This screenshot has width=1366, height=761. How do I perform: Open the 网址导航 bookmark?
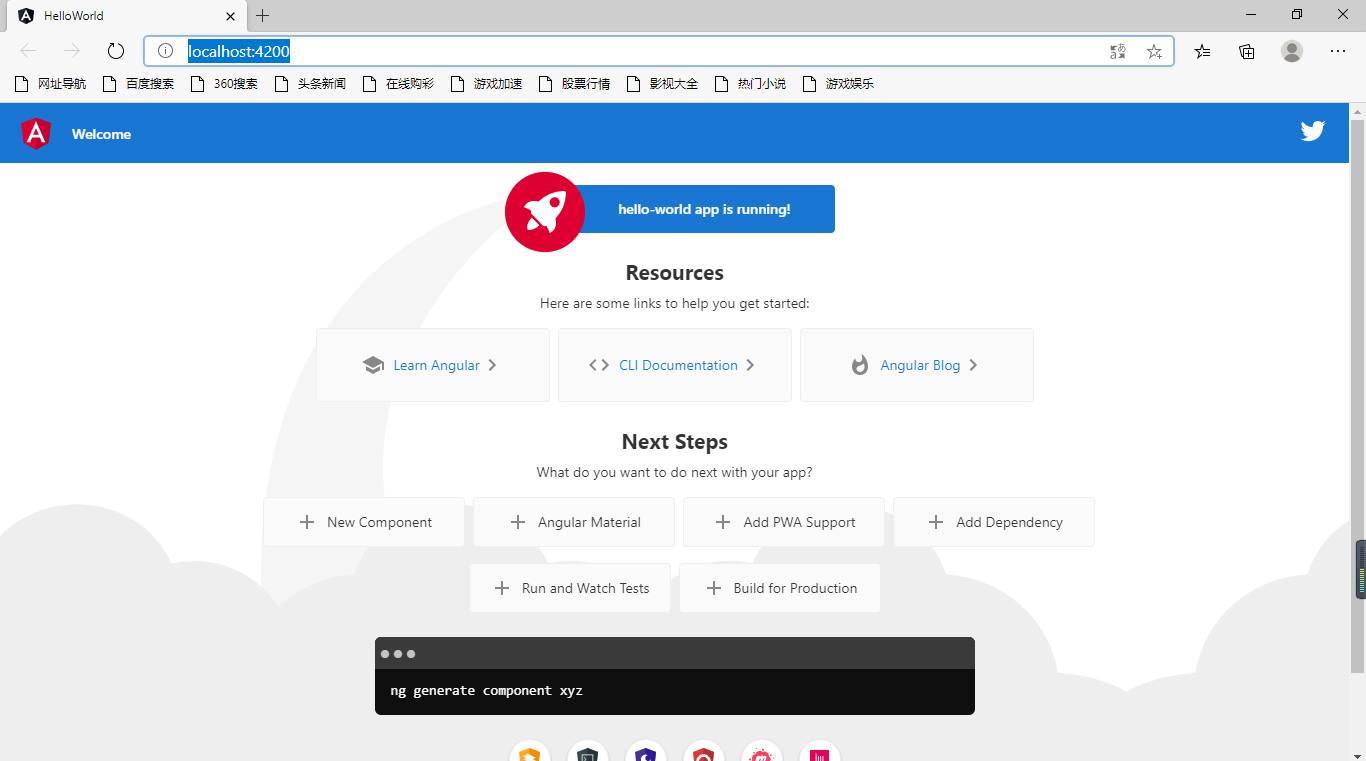point(50,84)
